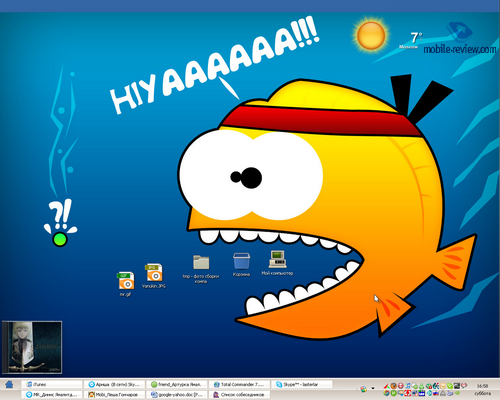Expand the black arrow dropdown in tray
The height and width of the screenshot is (400, 500).
point(373,388)
